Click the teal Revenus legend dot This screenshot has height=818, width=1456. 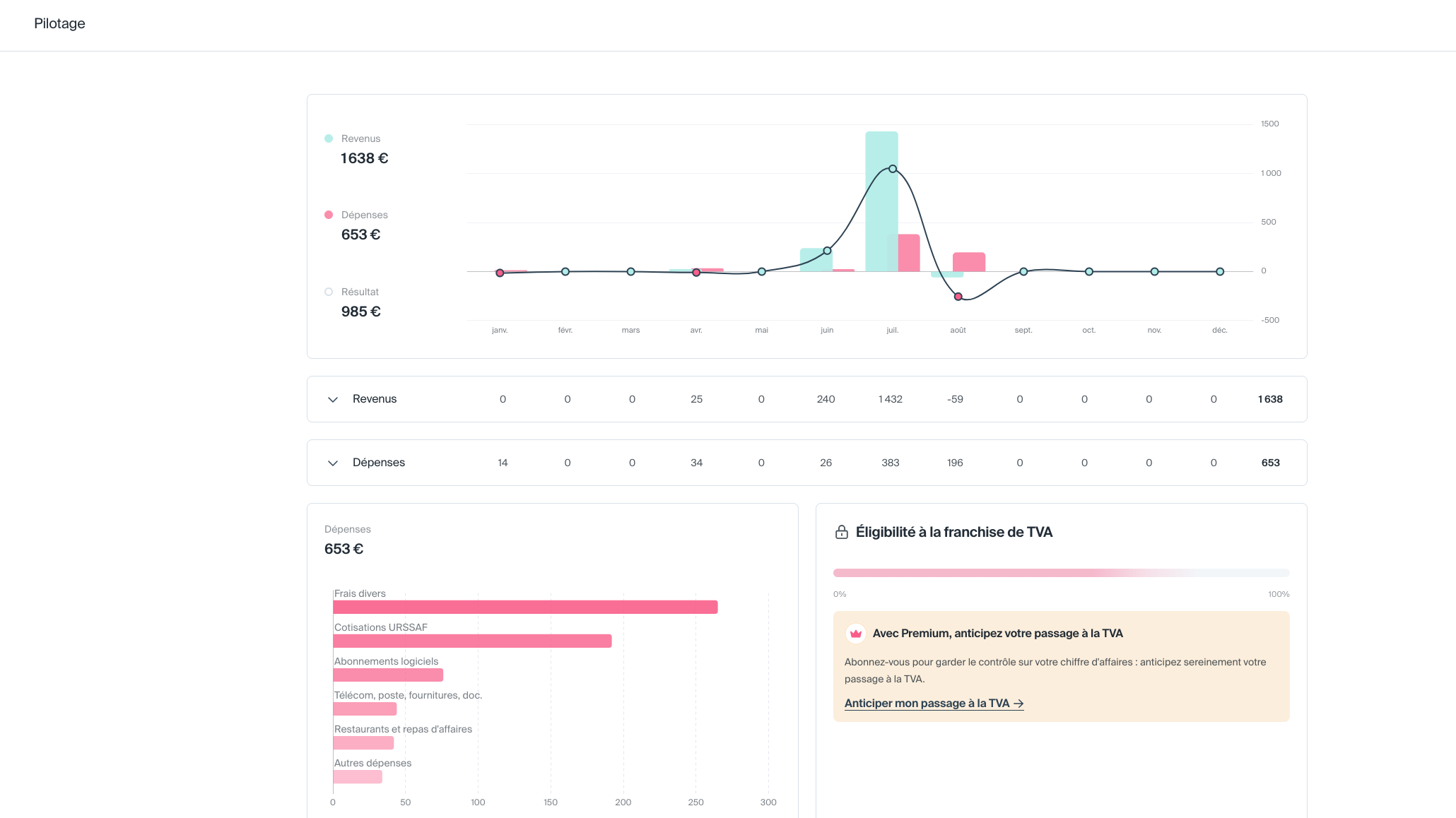[329, 138]
